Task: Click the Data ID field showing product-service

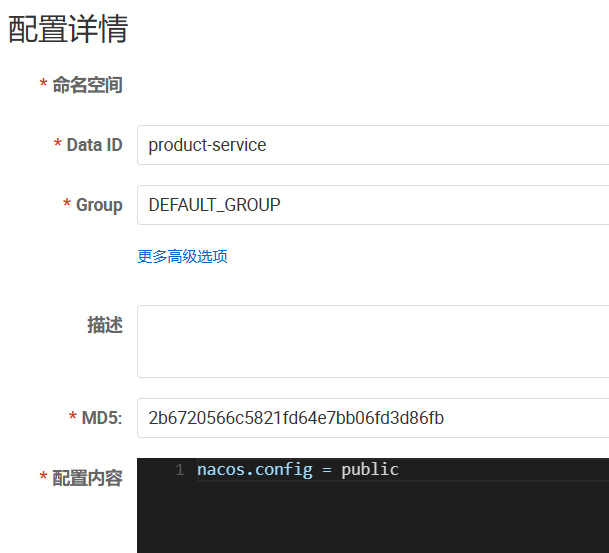Action: point(373,145)
